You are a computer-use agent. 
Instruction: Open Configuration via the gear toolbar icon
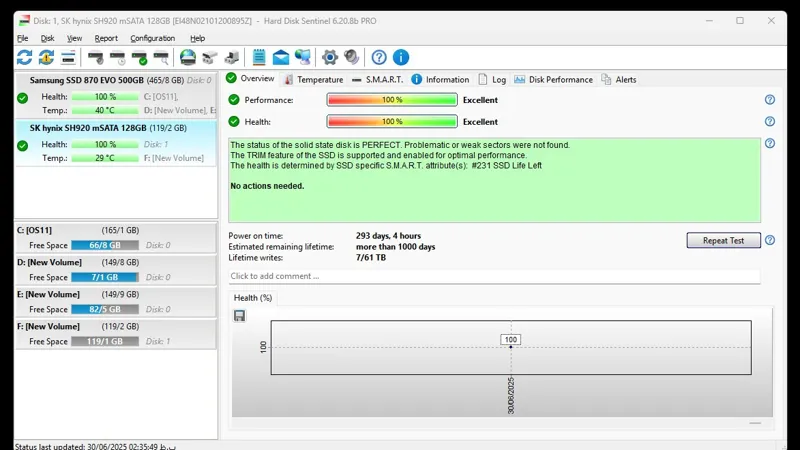(x=330, y=58)
